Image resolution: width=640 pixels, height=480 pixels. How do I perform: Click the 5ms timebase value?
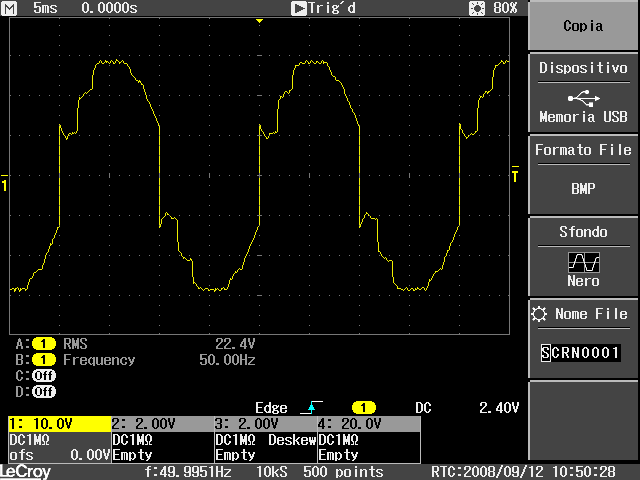45,8
